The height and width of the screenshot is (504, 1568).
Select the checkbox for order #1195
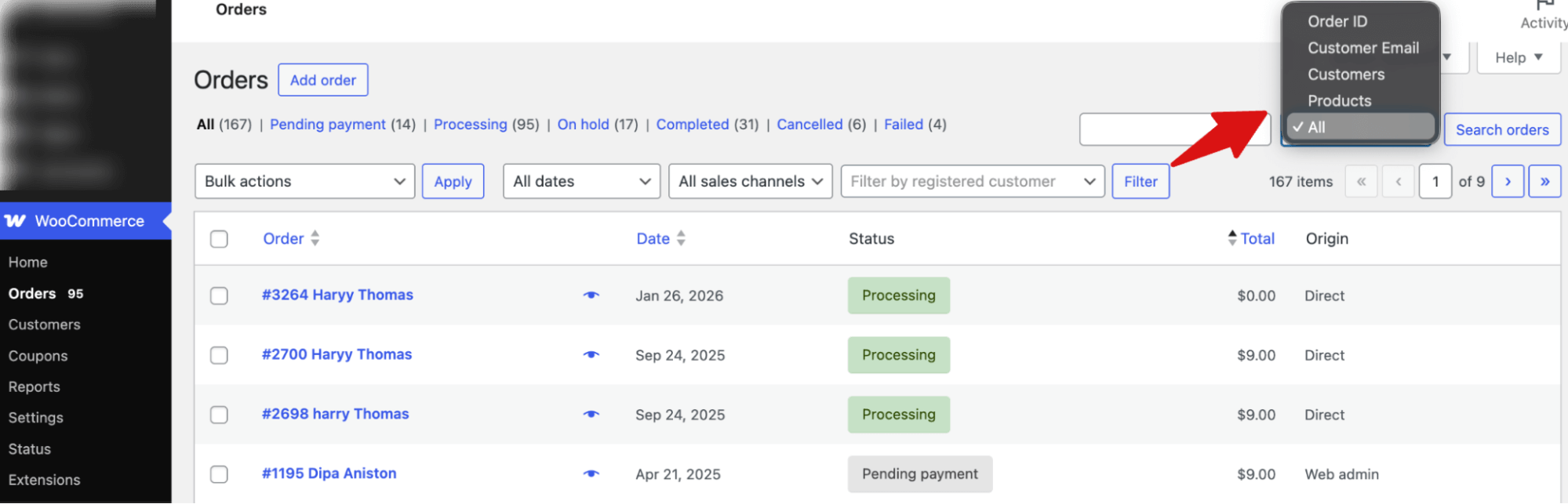click(x=219, y=474)
